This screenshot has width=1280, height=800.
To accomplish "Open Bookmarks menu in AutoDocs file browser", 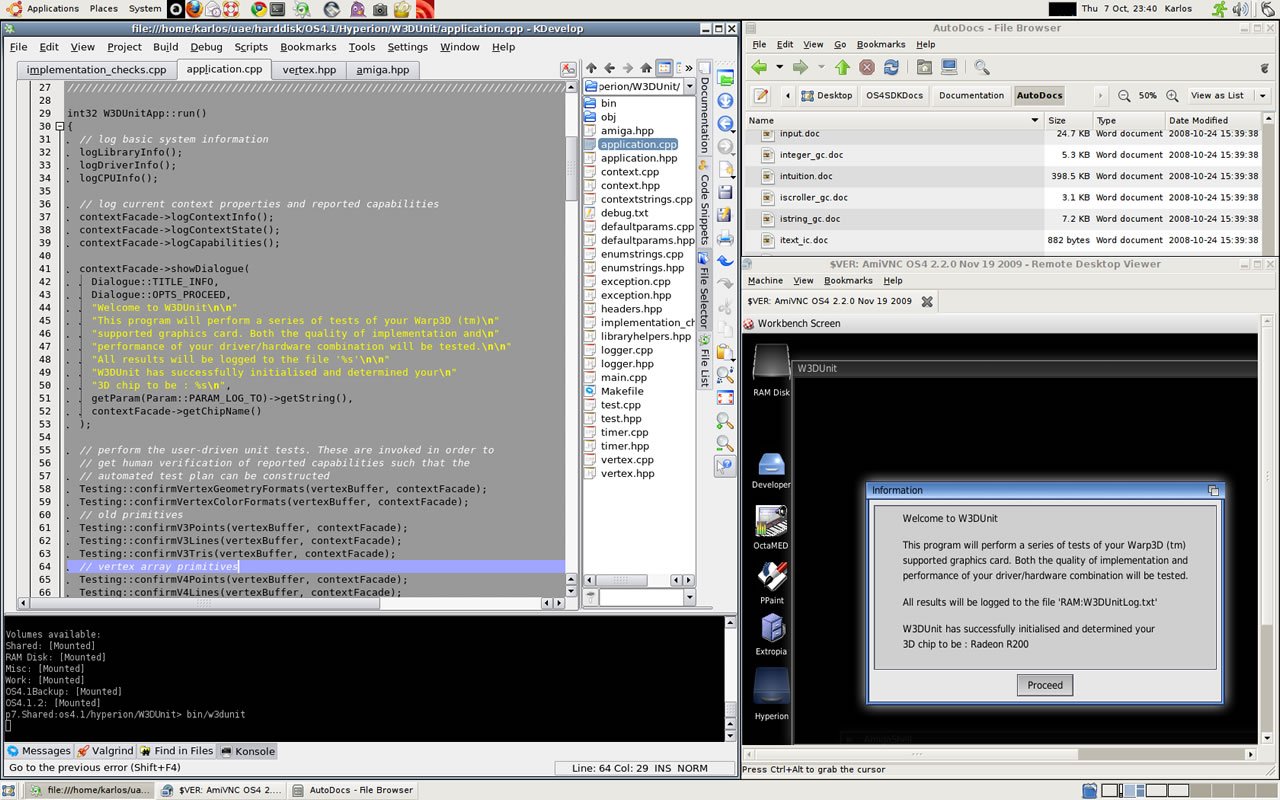I will 881,44.
